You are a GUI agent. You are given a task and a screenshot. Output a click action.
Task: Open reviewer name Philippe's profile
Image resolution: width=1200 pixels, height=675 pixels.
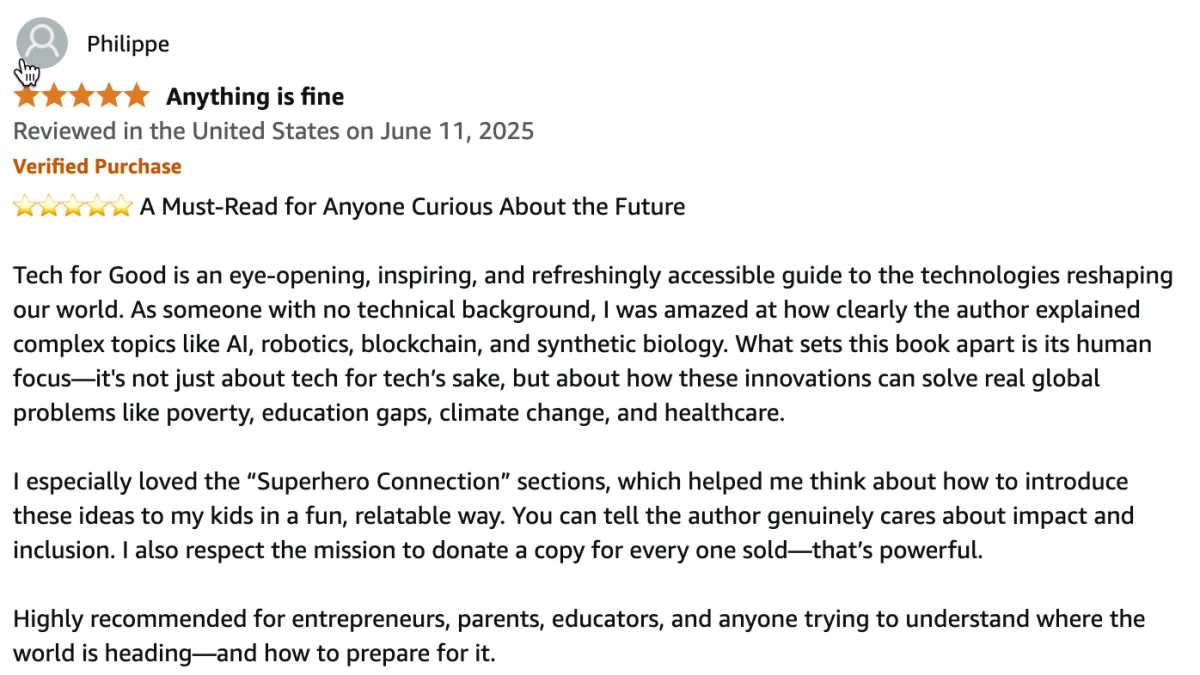128,44
